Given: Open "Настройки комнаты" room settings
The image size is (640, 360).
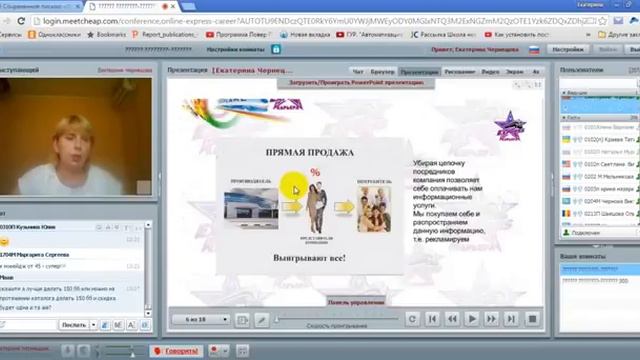Looking at the screenshot, I should [236, 49].
